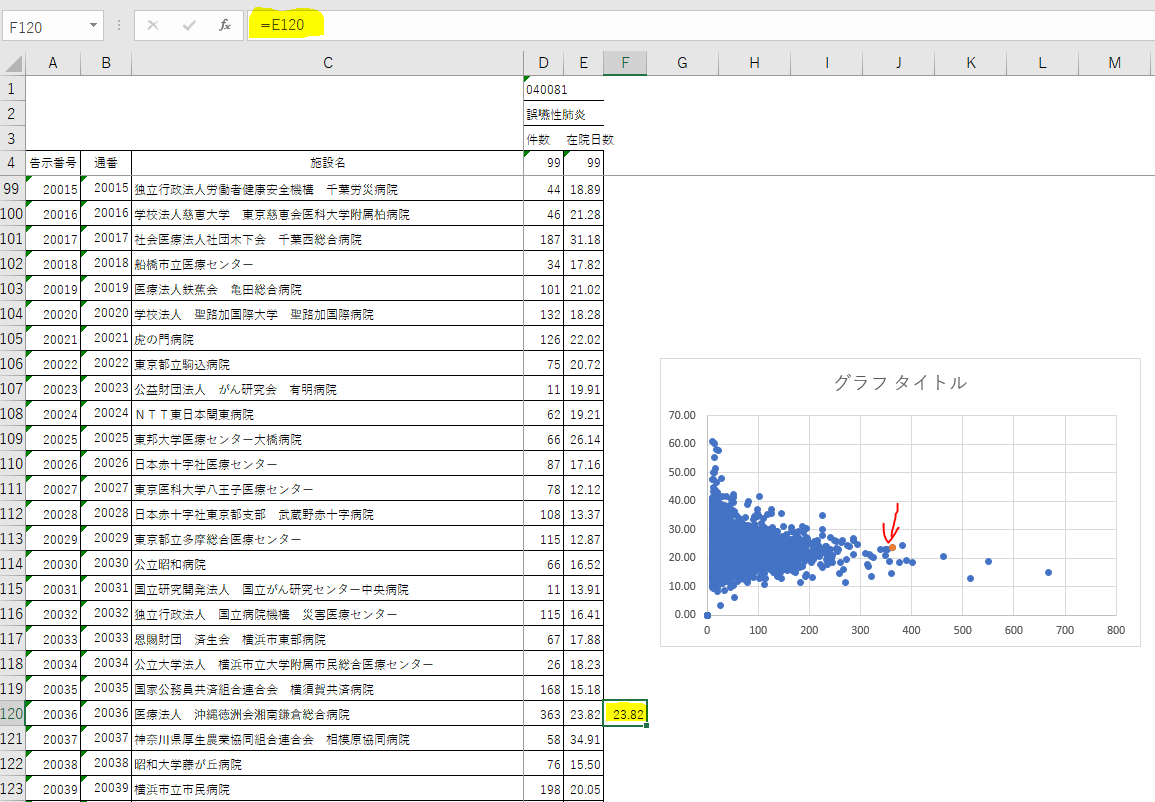Click the 告示番号 header cell

tap(53, 163)
